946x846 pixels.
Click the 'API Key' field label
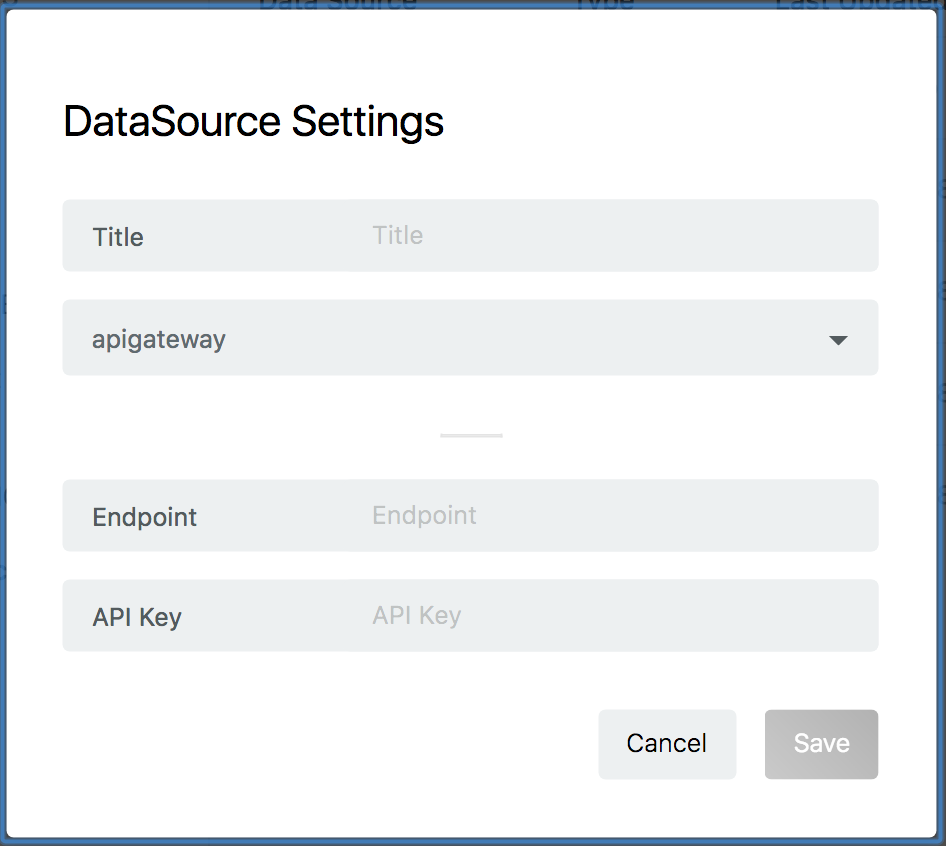coord(137,617)
